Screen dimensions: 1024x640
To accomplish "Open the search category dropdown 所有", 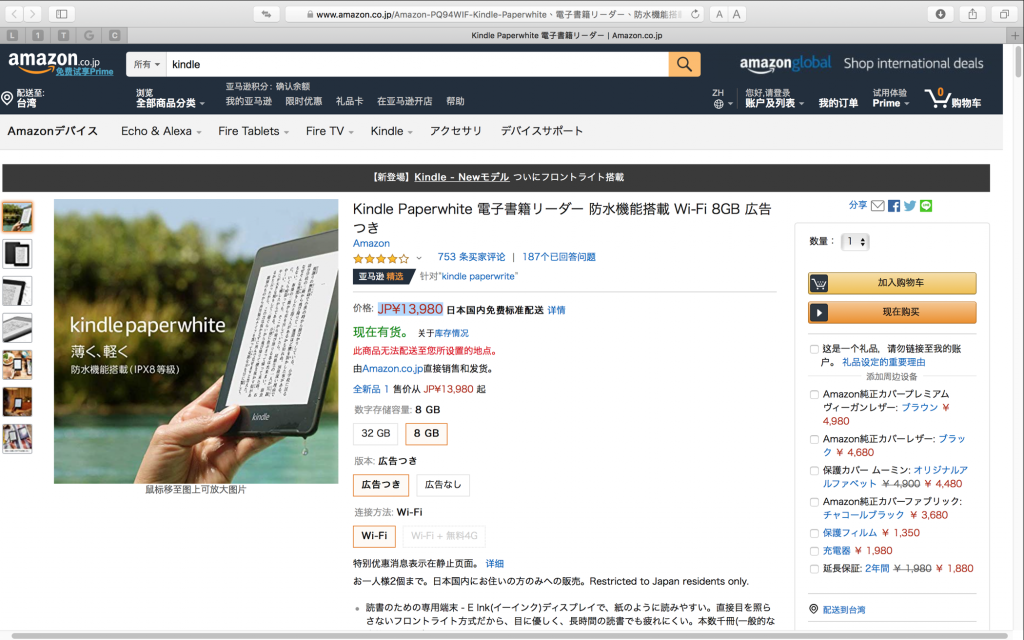I will click(x=146, y=64).
